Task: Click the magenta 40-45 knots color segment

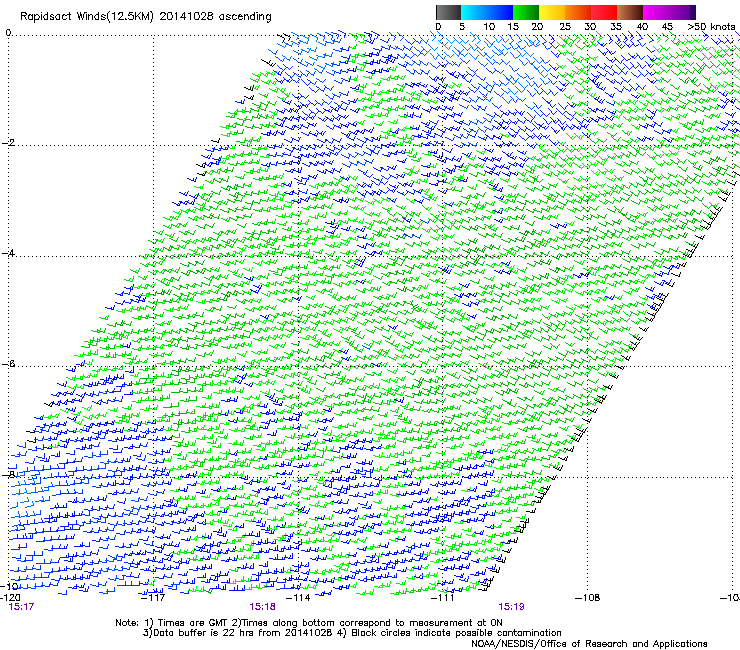Action: pyautogui.click(x=656, y=12)
